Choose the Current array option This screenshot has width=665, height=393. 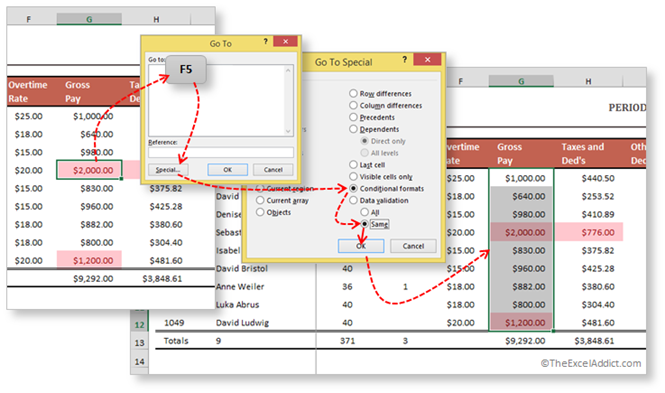[x=260, y=200]
